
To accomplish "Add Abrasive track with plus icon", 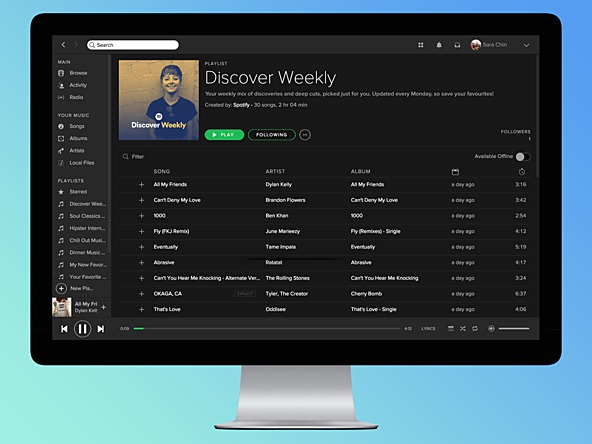I will [142, 262].
